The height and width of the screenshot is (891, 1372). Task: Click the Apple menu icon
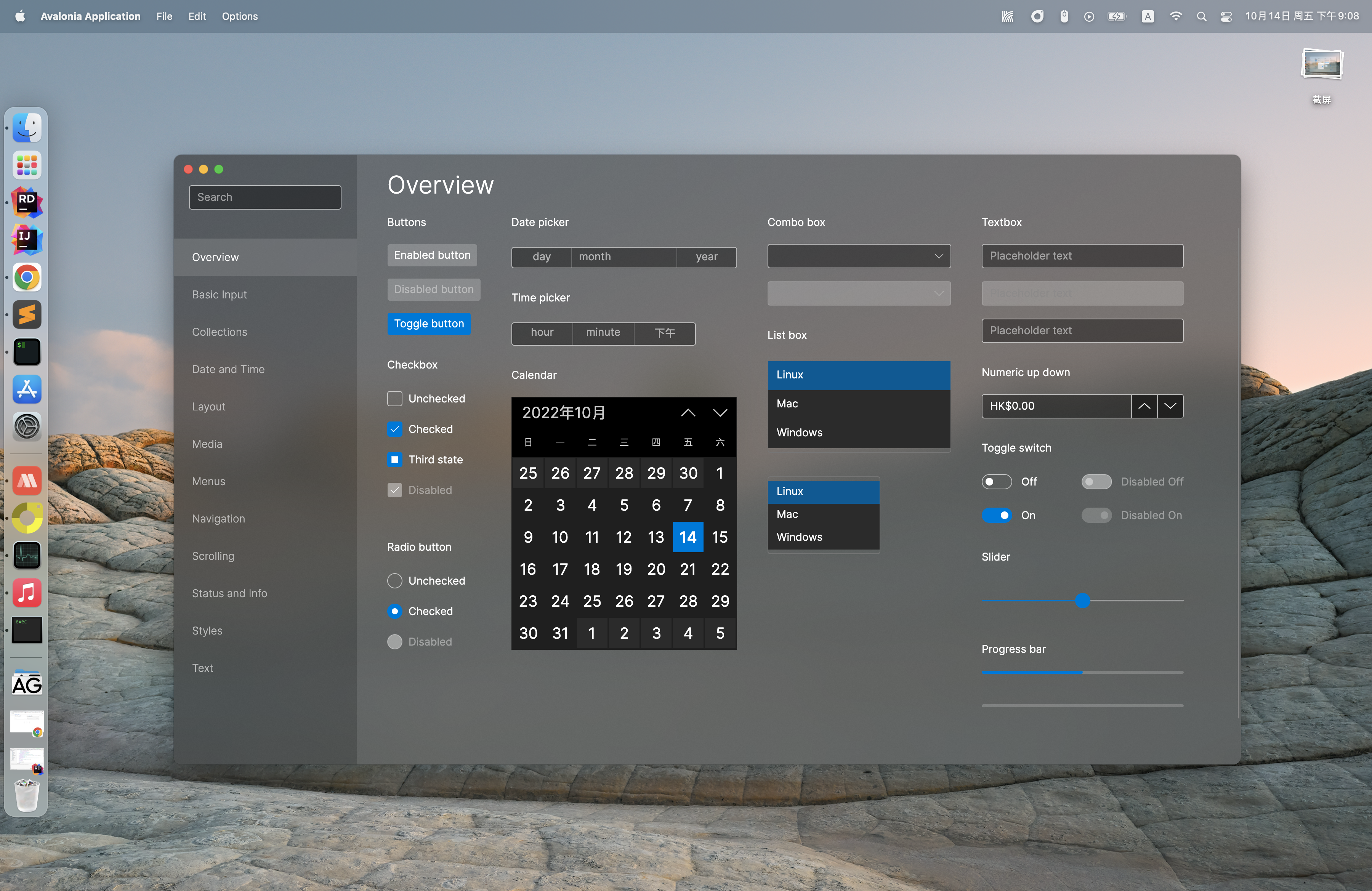click(20, 16)
